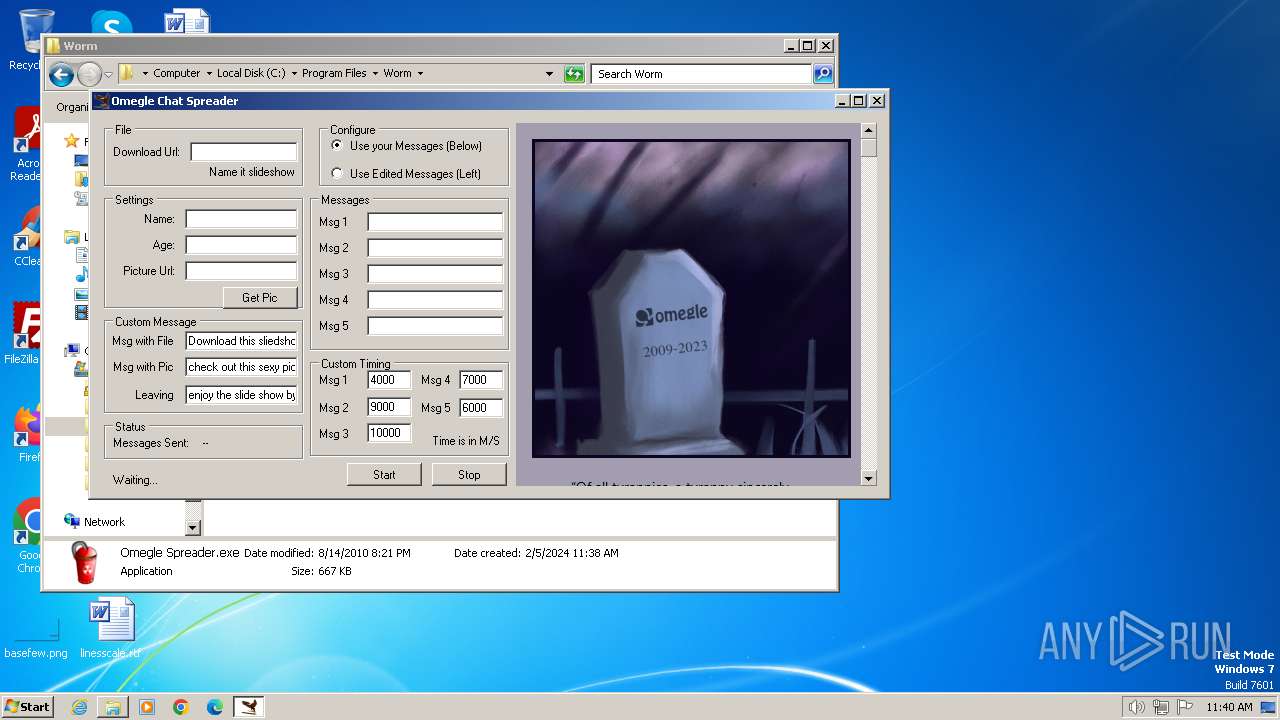Click the navigation pane scroll down arrow
The width and height of the screenshot is (1280, 720).
pos(193,527)
